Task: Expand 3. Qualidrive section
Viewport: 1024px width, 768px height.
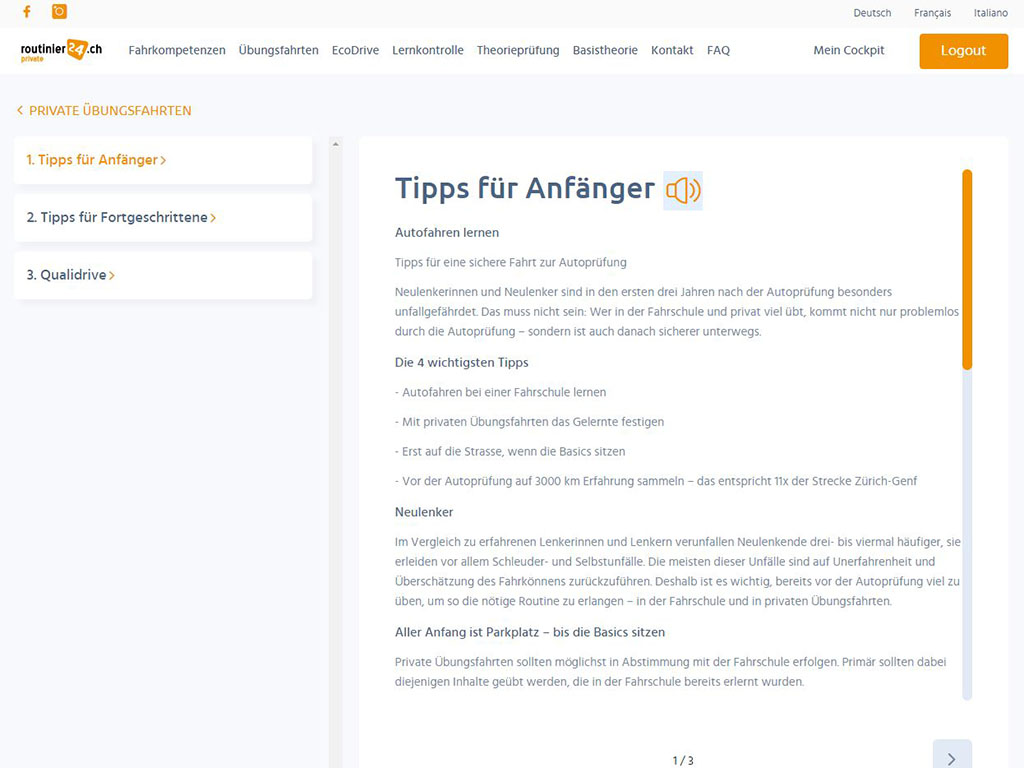Action: (70, 275)
